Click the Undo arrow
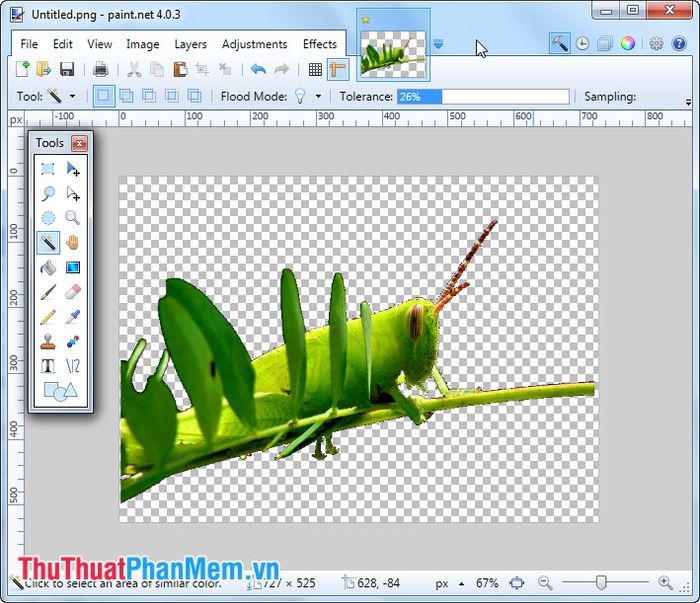 tap(258, 69)
